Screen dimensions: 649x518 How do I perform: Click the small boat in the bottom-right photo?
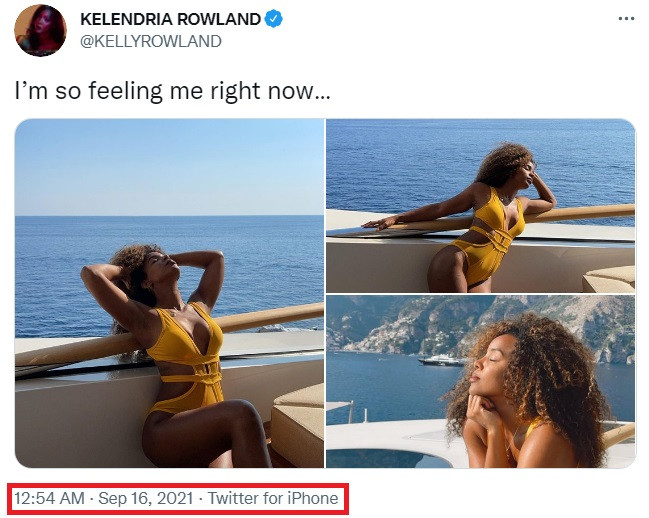point(442,360)
